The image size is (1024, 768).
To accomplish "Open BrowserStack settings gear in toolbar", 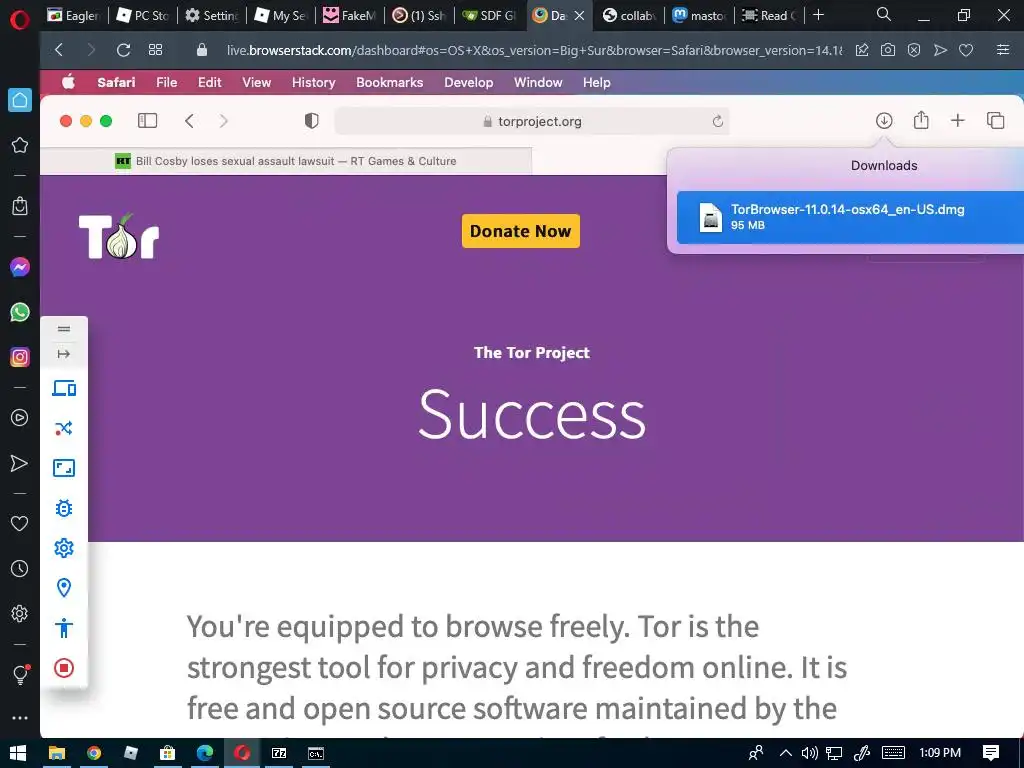I will [63, 548].
